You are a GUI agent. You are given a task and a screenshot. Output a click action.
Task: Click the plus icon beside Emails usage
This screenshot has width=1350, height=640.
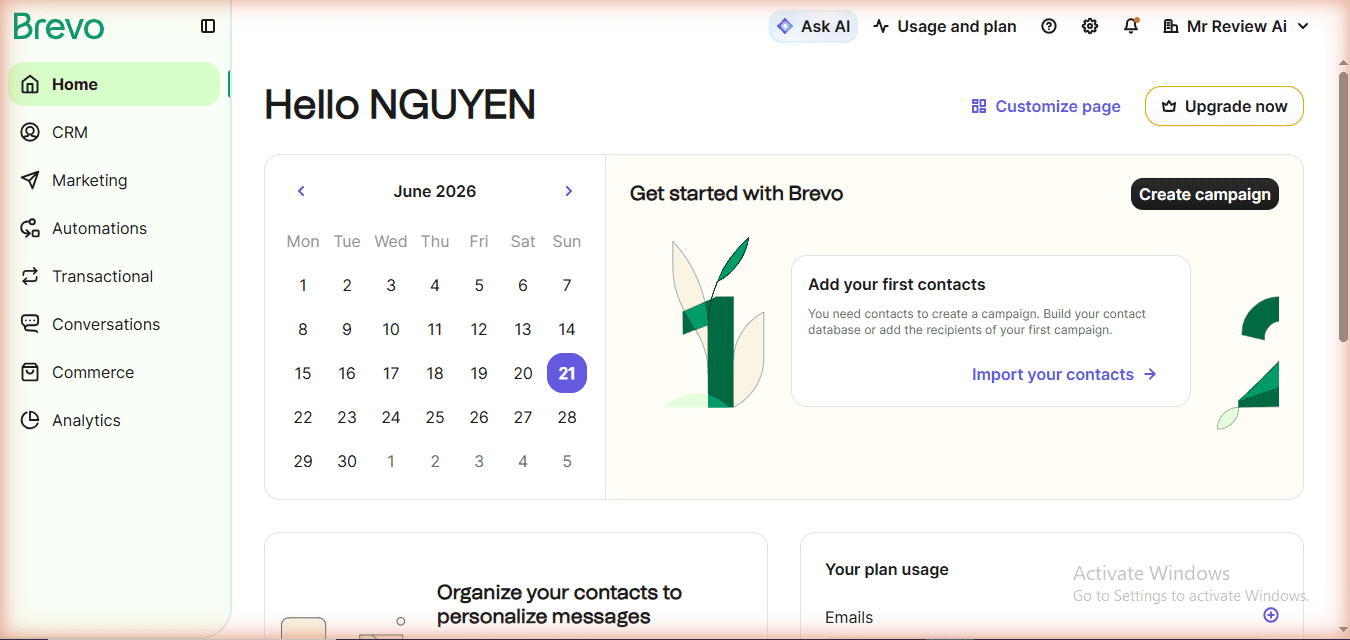1271,615
